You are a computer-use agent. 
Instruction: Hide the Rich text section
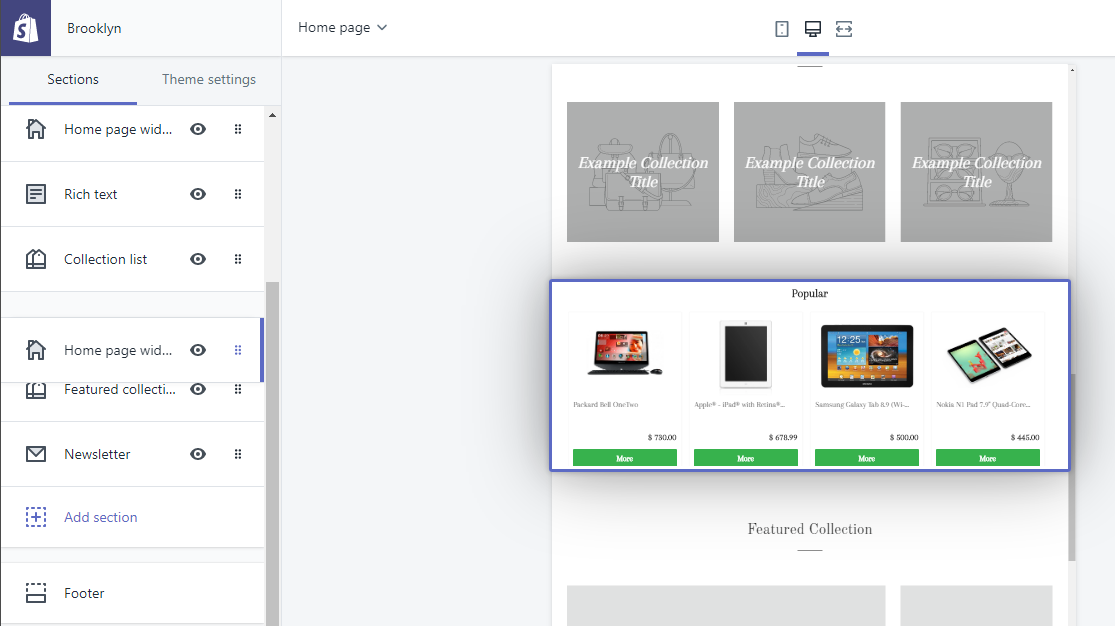[x=198, y=194]
